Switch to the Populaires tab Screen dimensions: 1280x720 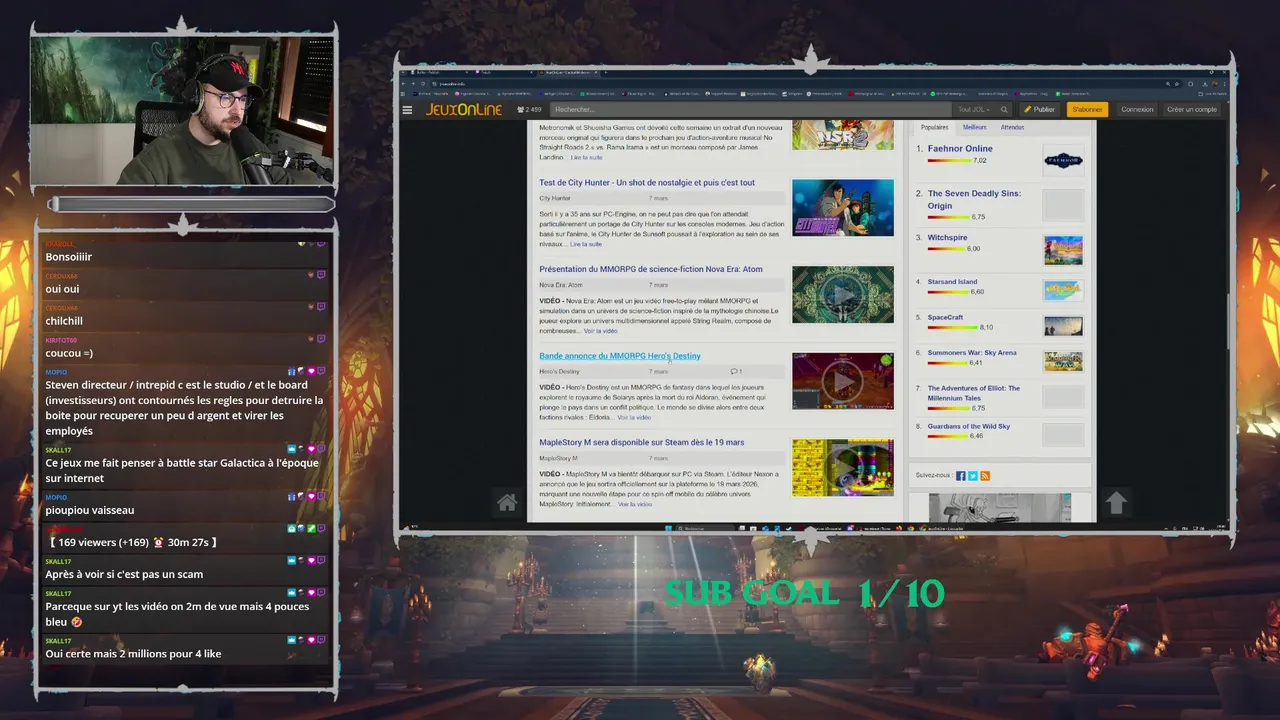(934, 127)
